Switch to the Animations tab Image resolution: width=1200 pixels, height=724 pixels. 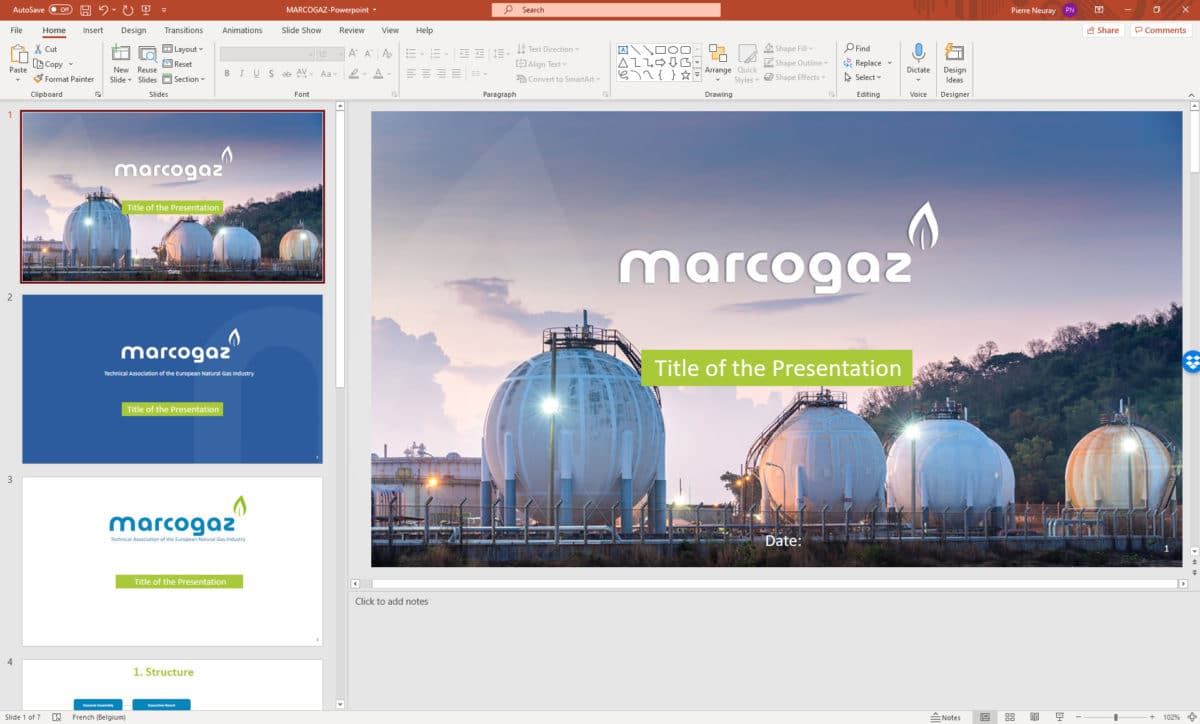click(242, 30)
